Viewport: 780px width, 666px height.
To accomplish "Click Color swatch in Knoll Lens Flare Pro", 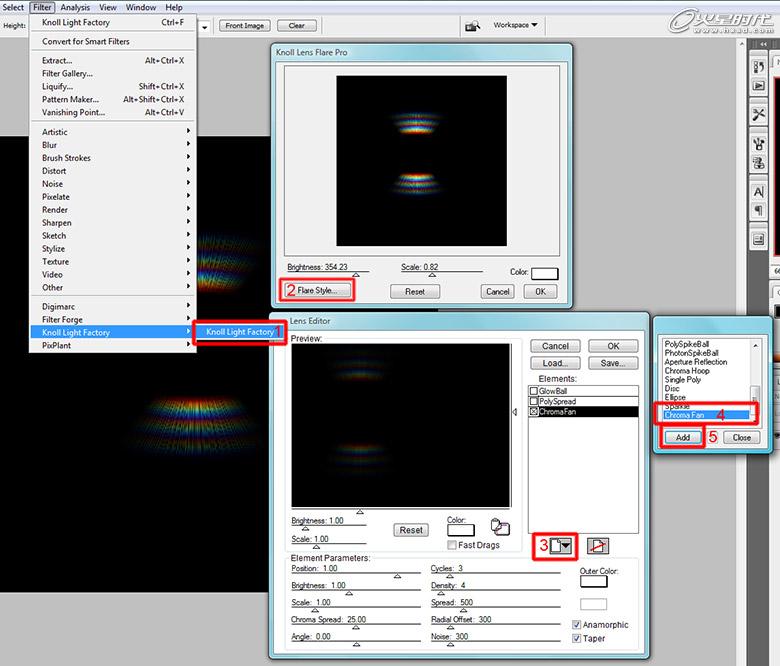I will click(545, 274).
